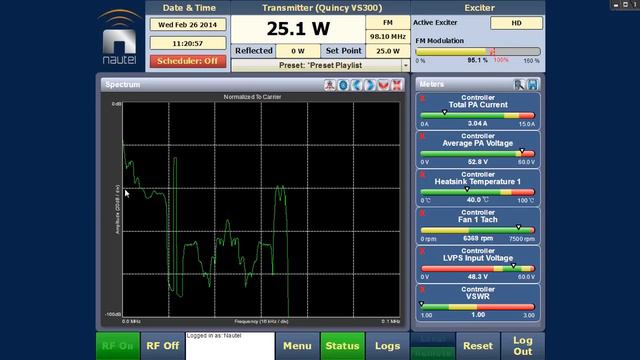
Task: Click the 11:20:57 time field
Action: (187, 43)
